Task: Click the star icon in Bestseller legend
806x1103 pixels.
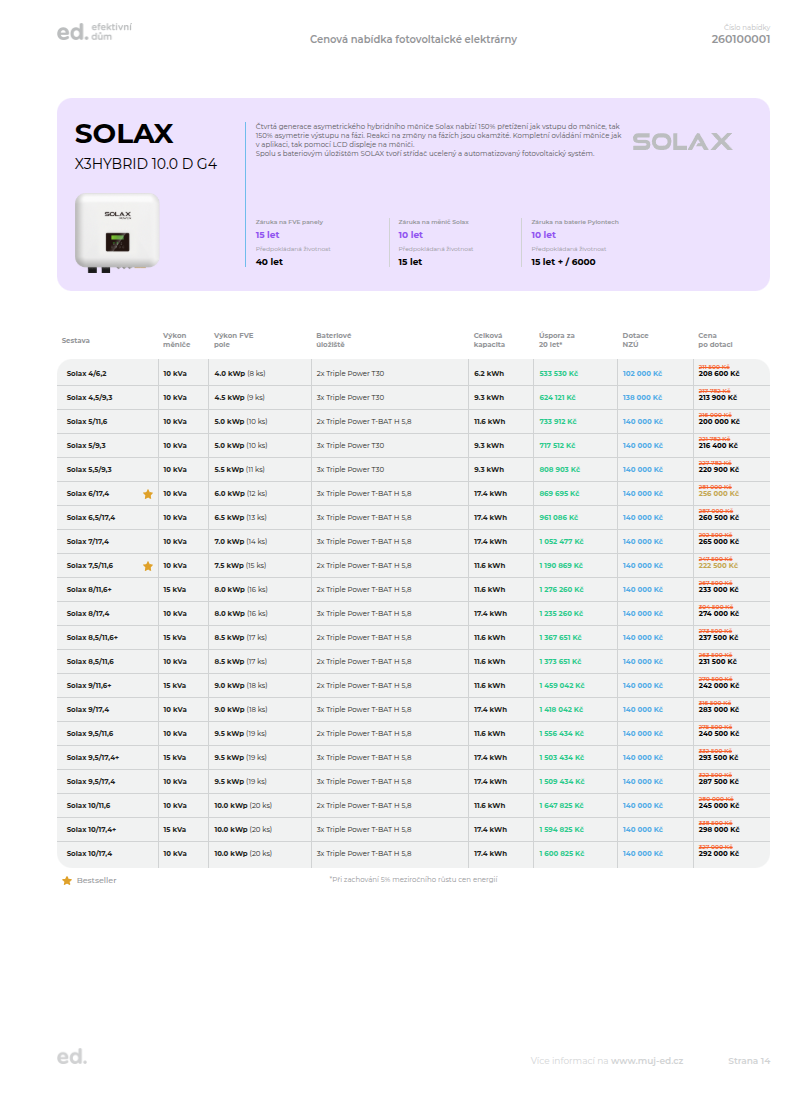Action: (67, 881)
